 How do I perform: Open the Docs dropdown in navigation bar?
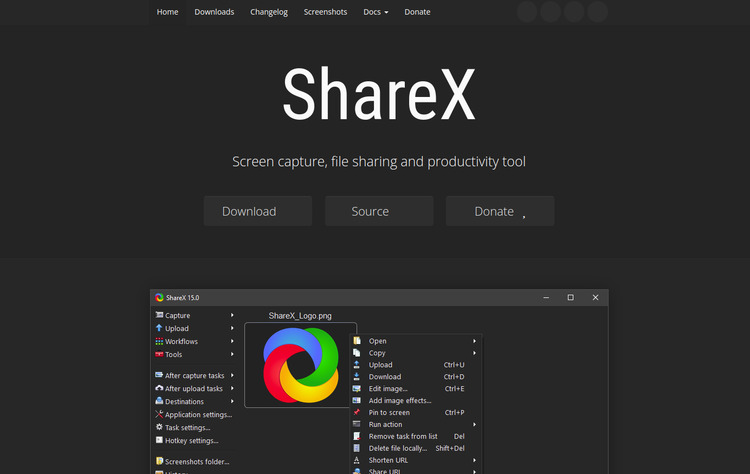click(x=375, y=12)
